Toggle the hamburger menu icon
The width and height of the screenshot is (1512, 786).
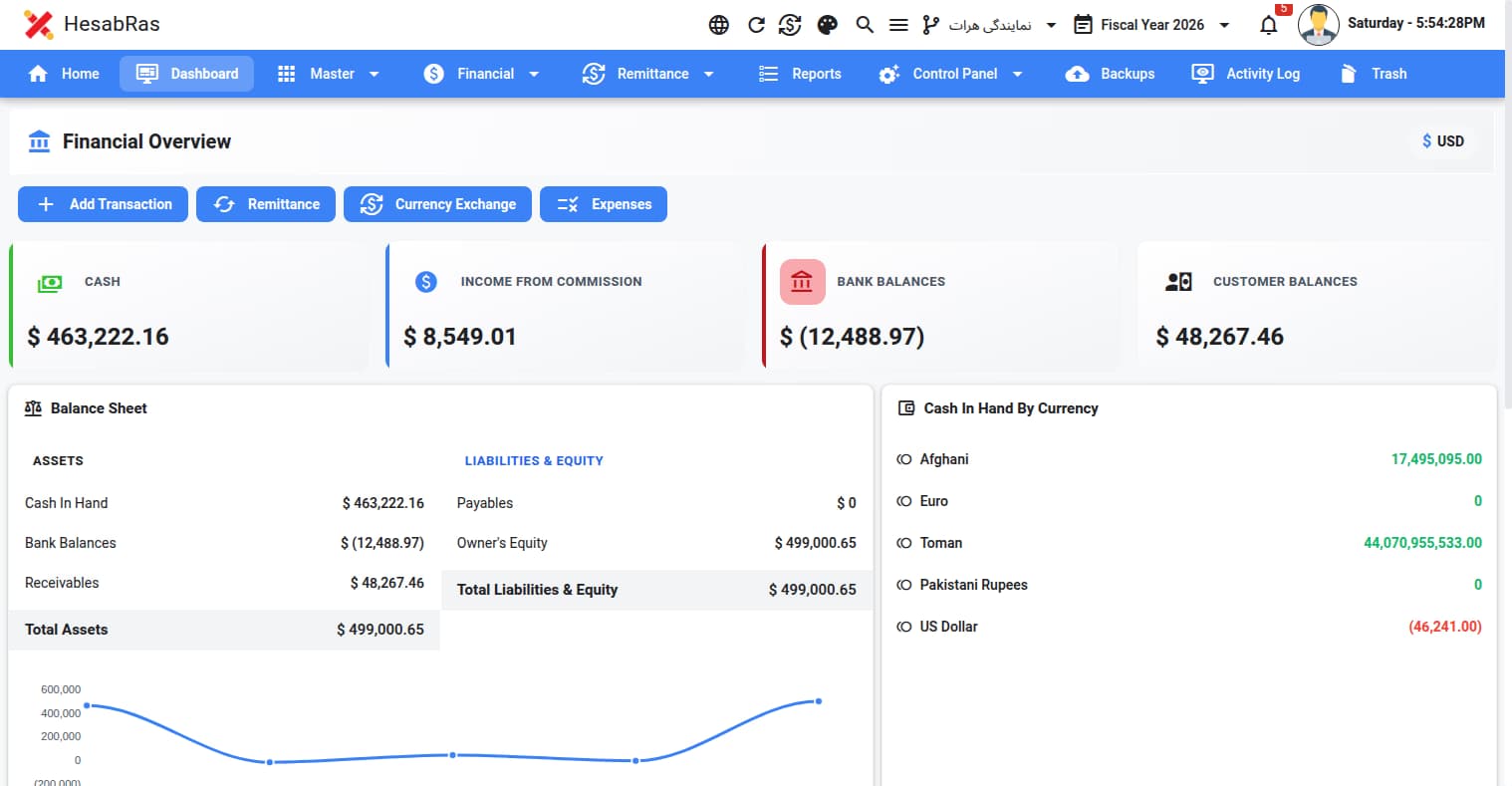898,25
